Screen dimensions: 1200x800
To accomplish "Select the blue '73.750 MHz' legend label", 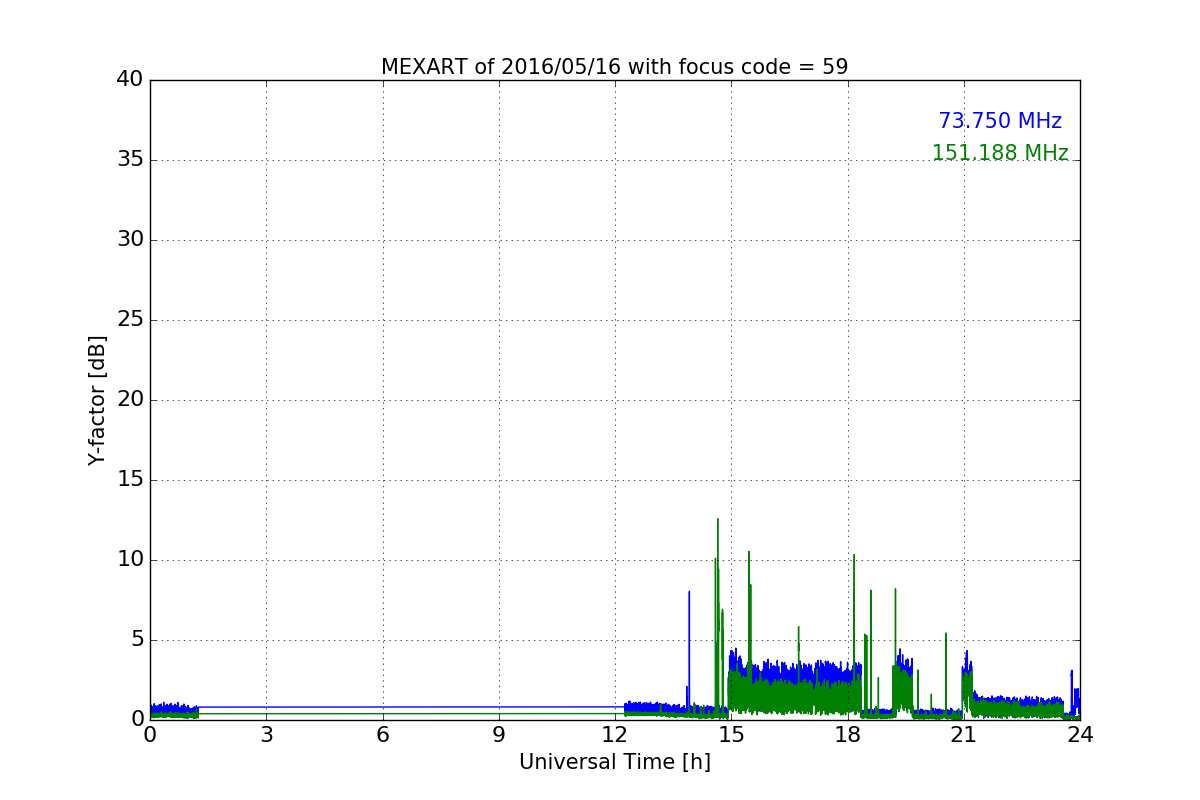I will [x=1000, y=121].
